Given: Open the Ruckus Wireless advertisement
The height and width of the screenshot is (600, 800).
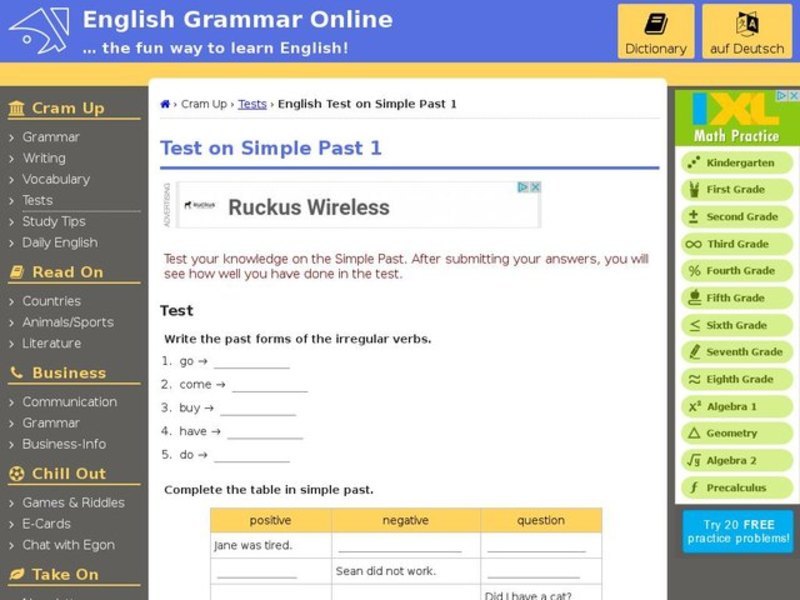Looking at the screenshot, I should click(x=309, y=208).
